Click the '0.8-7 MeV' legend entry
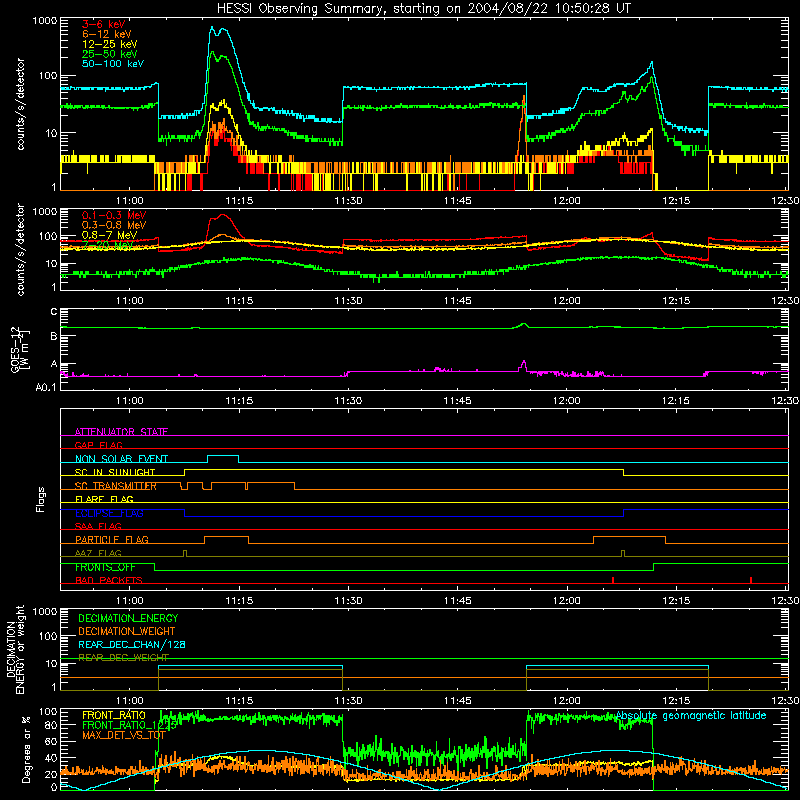800x800 pixels. [x=110, y=235]
